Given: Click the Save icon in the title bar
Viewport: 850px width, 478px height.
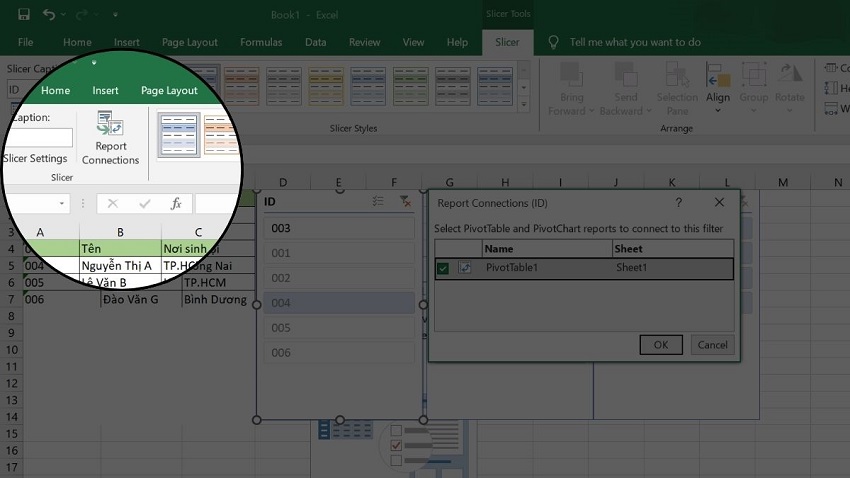Looking at the screenshot, I should (22, 15).
